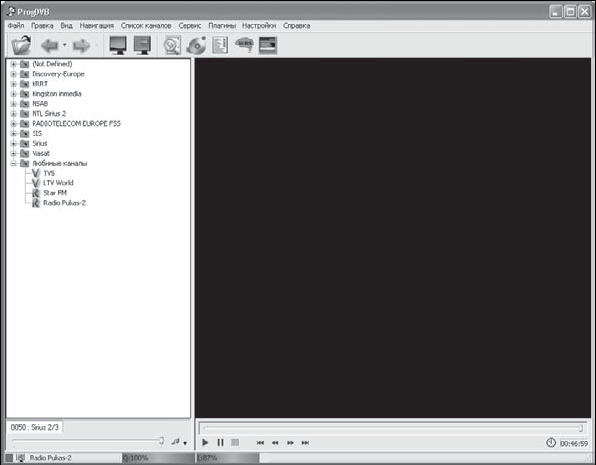
Task: Click the second monitor display icon
Action: click(142, 45)
